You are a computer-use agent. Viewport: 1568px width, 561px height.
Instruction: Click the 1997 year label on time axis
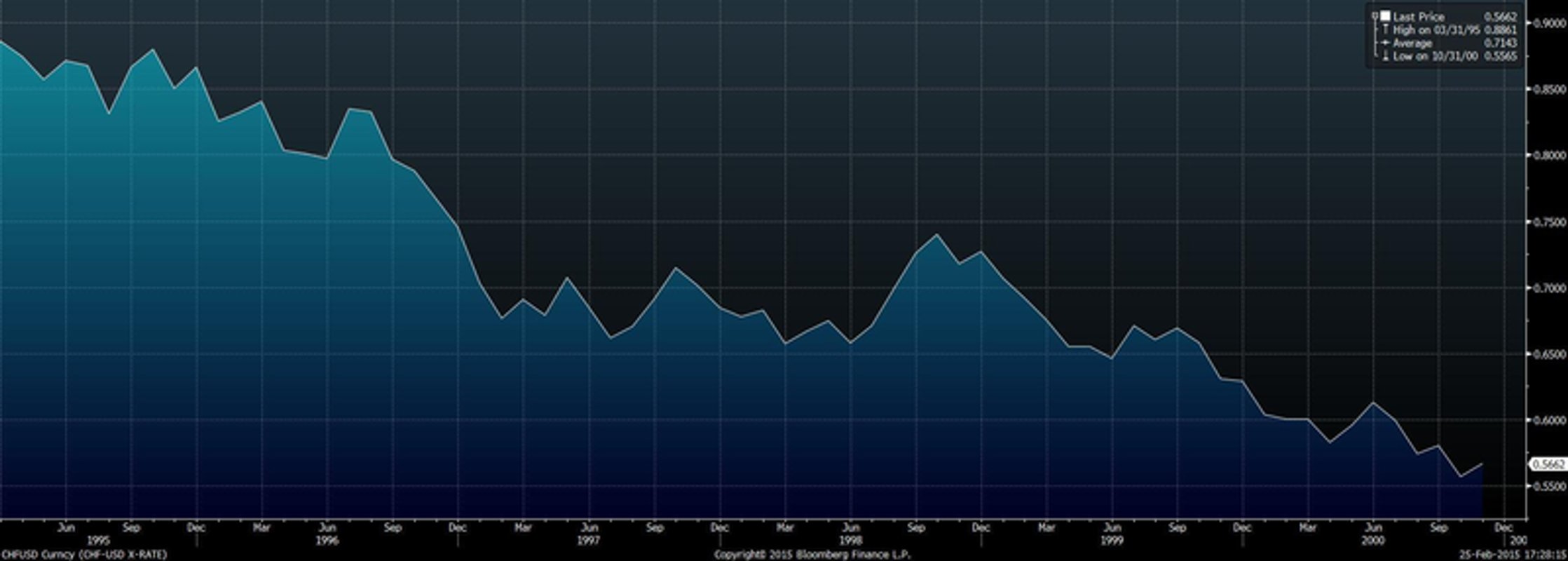589,541
